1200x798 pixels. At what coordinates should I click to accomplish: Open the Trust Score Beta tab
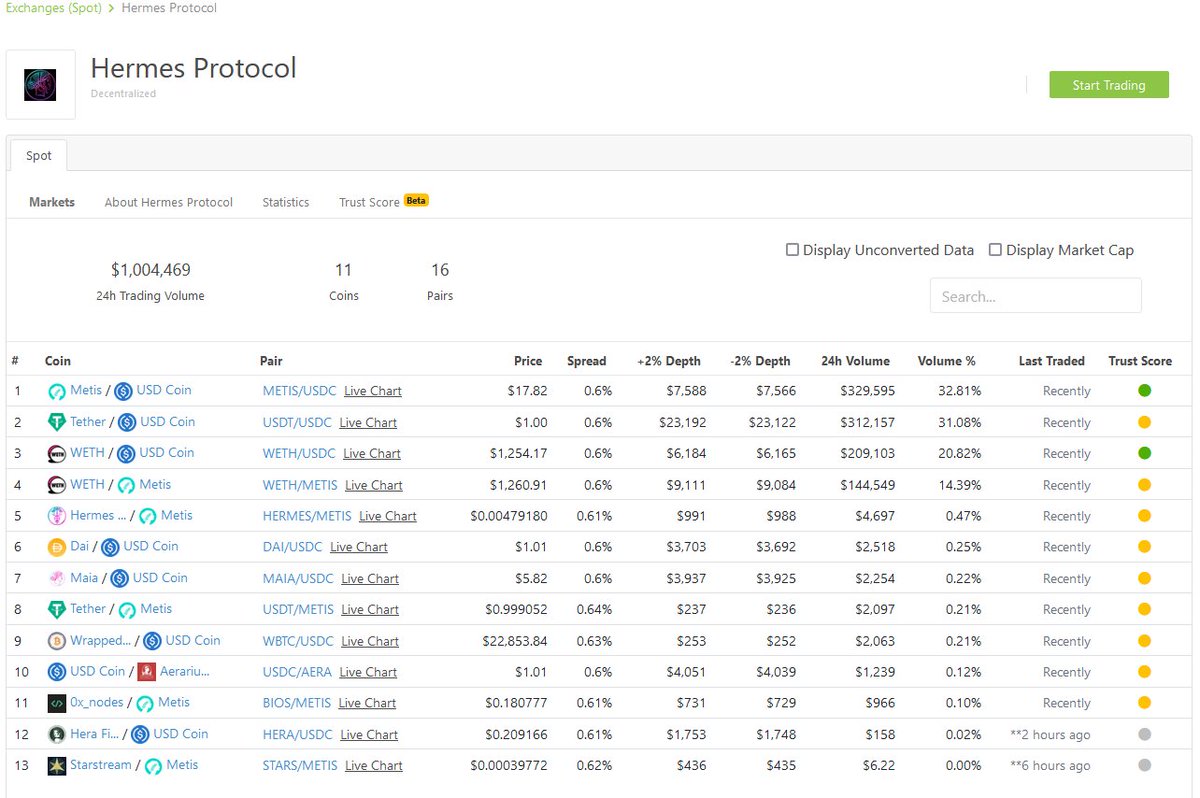[384, 202]
